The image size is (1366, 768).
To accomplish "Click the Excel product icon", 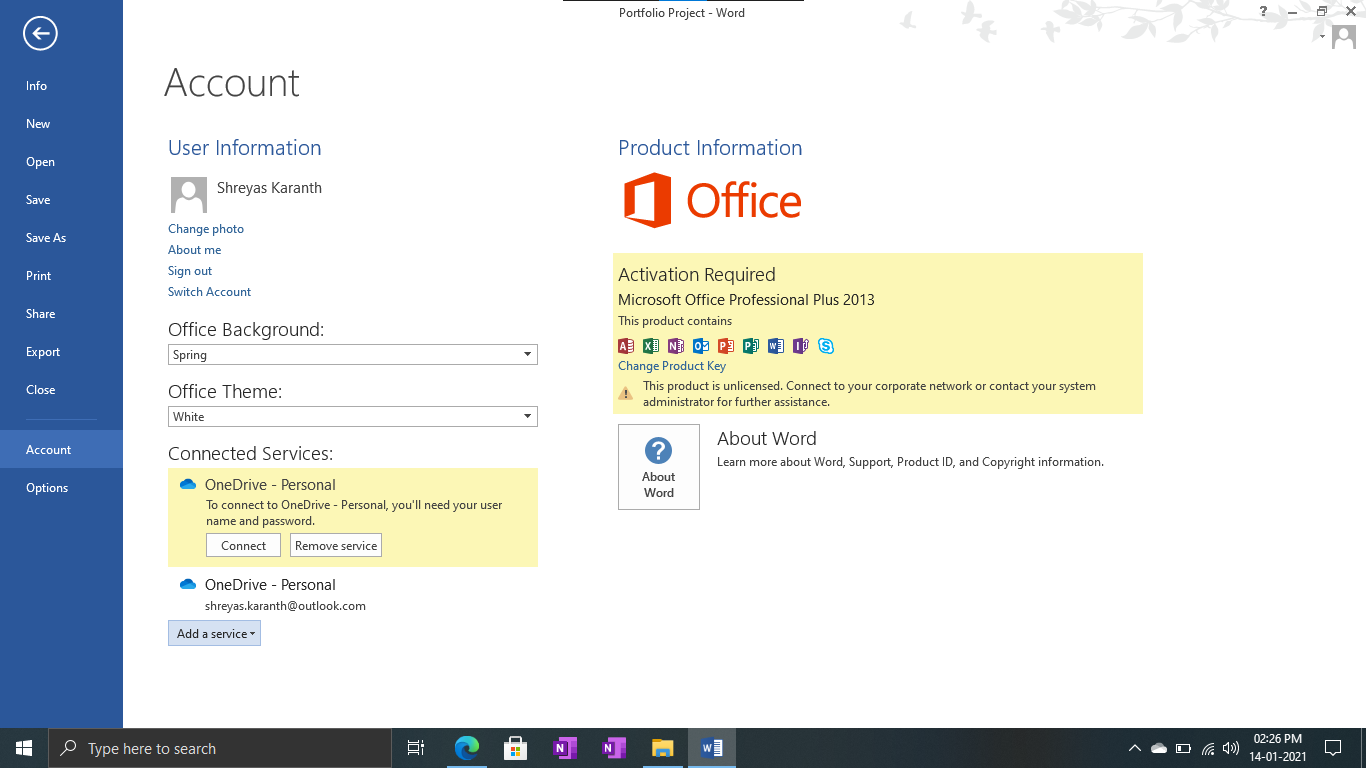I will tap(651, 346).
